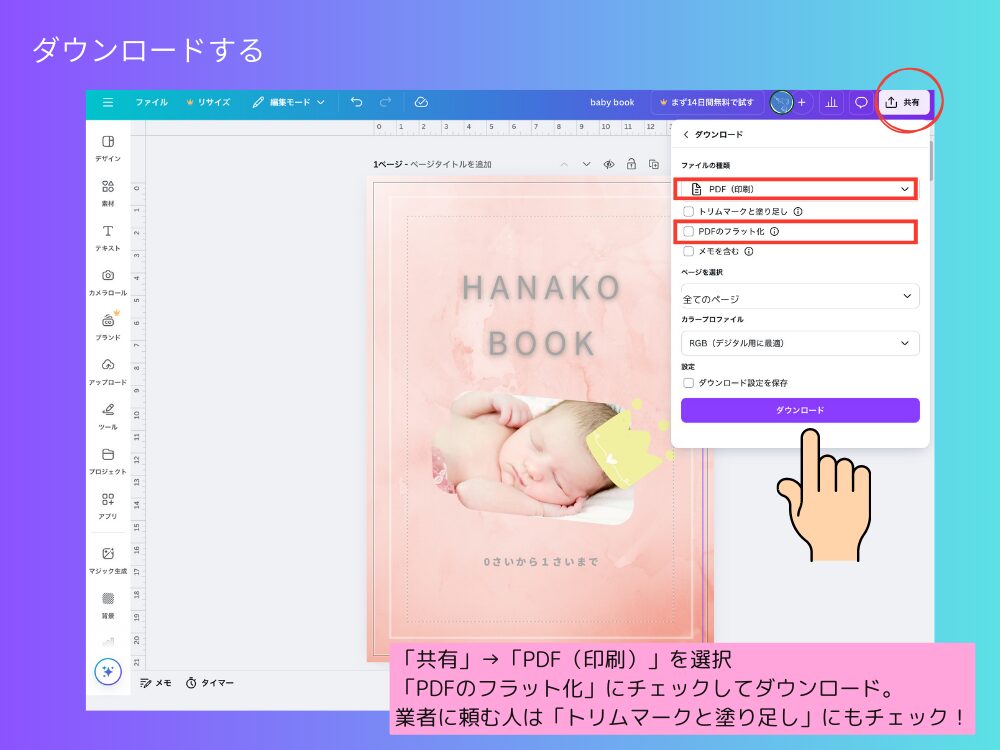
Task: Click the 共有 (Share) button
Action: [904, 101]
